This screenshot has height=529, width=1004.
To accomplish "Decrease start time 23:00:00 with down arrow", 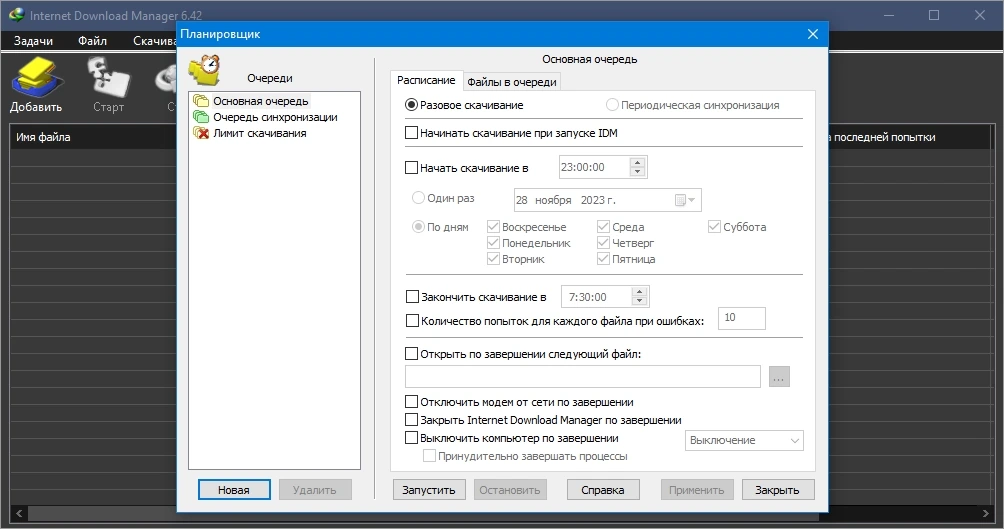I will [636, 172].
